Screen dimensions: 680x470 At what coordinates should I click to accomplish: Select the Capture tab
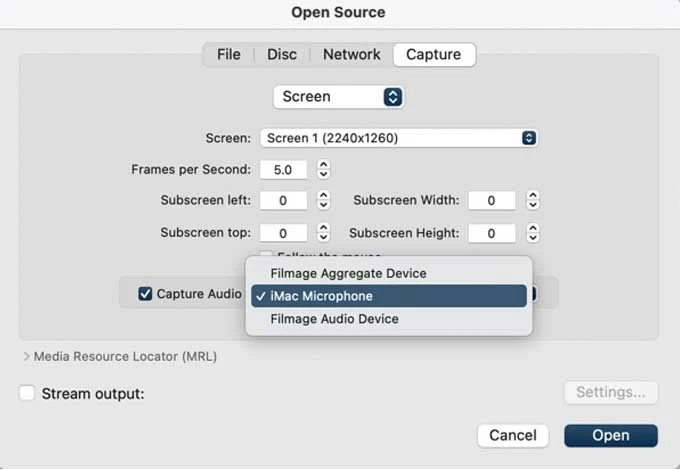coord(434,55)
